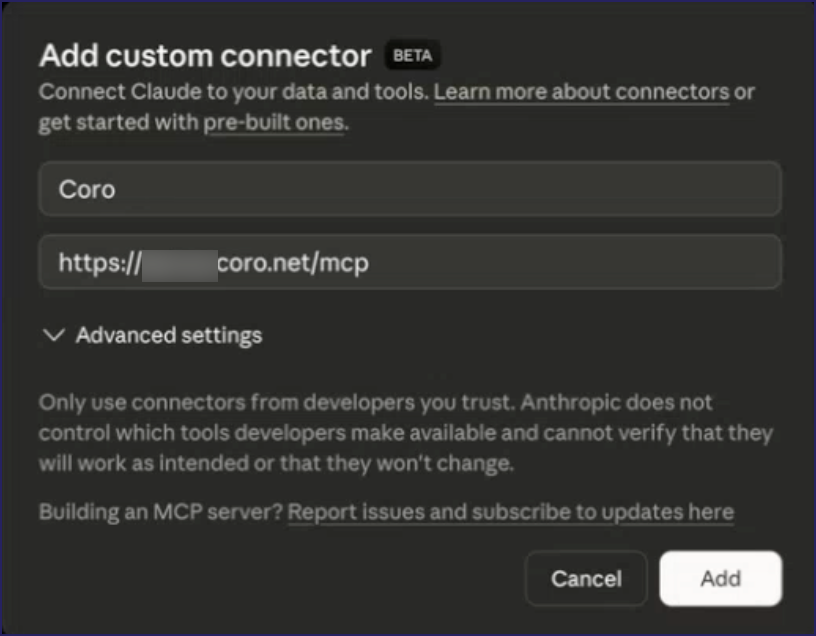Select the connector name field showing Coro
Screen dimensions: 816x636
point(408,188)
